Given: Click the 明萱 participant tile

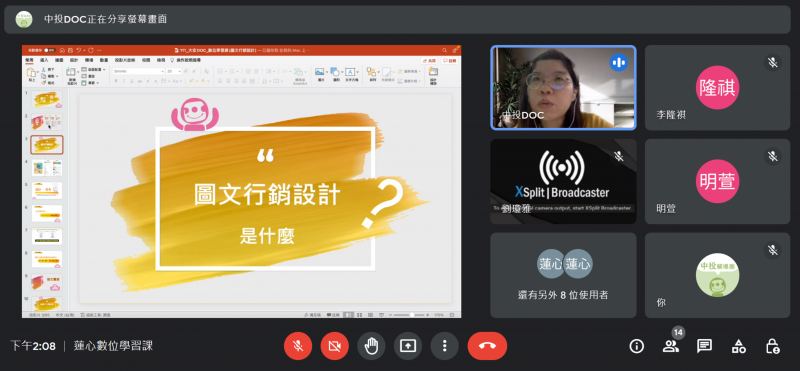Looking at the screenshot, I should point(717,181).
